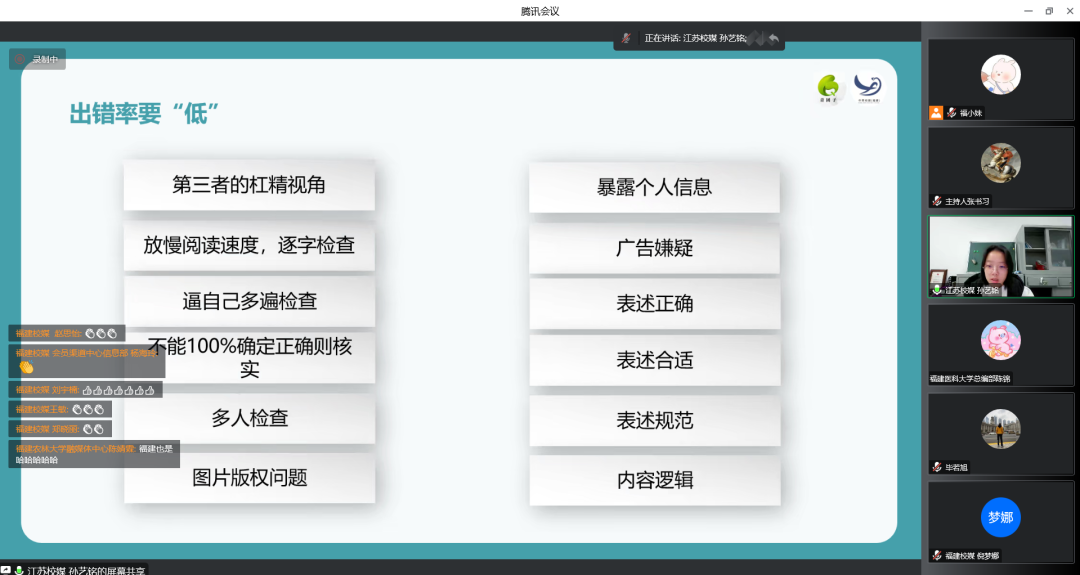The image size is (1080, 575).
Task: Select 孙艺铭's live video thumbnail
Action: point(1000,257)
